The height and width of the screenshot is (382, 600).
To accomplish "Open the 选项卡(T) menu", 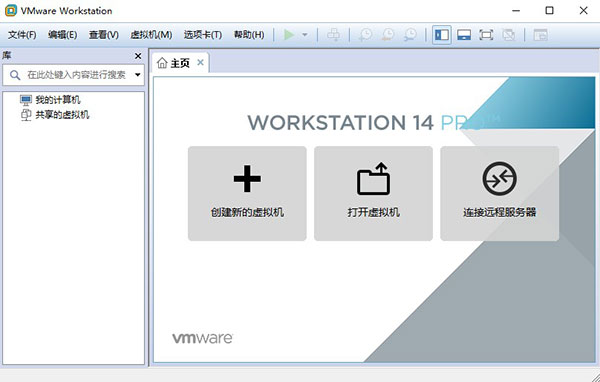I will 203,35.
